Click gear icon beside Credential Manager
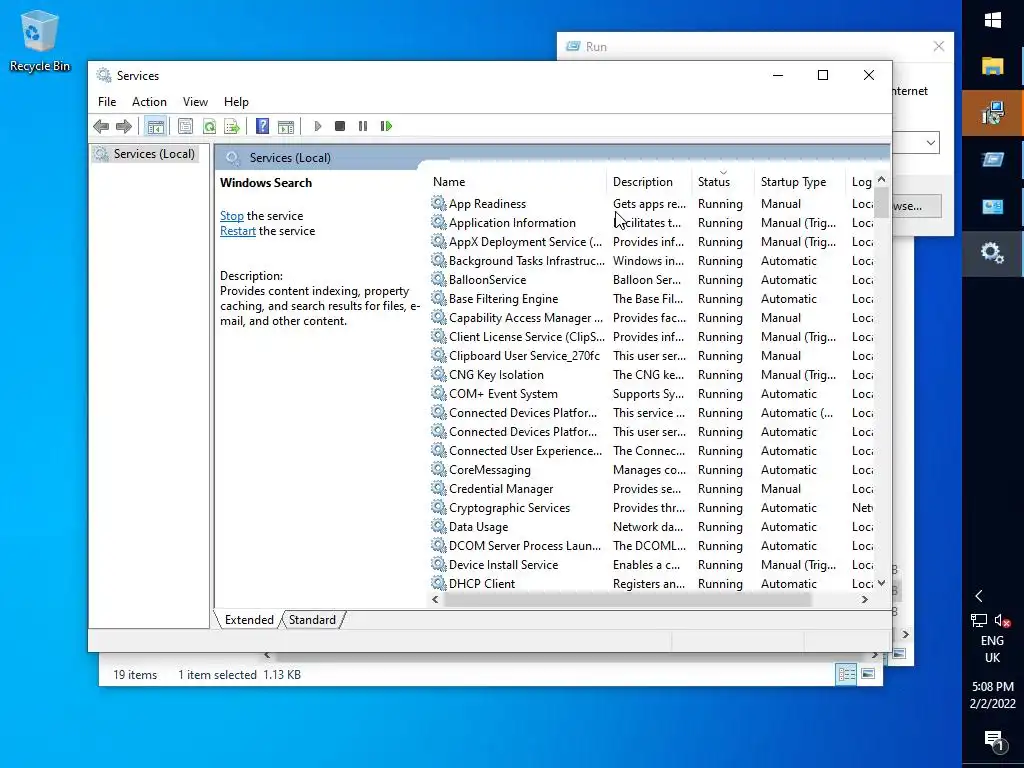Image resolution: width=1024 pixels, height=768 pixels. (x=439, y=488)
